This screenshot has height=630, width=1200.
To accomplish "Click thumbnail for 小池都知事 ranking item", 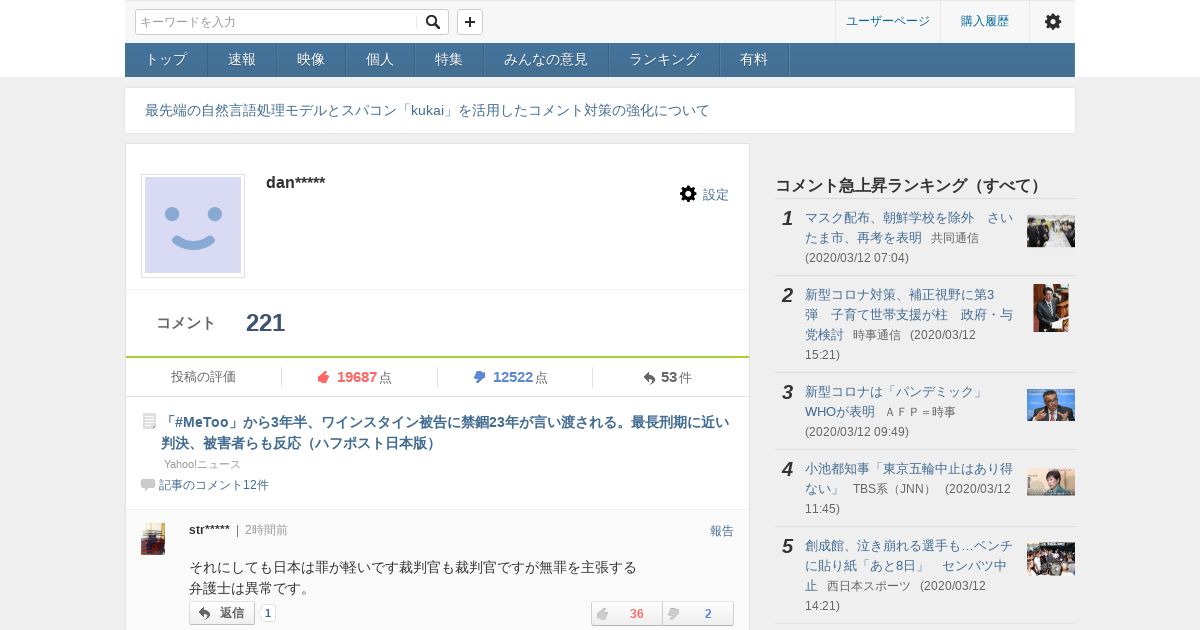I will pos(1051,482).
